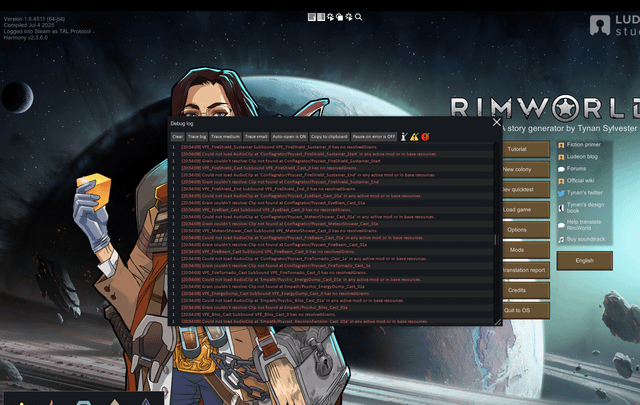
Task: Click the white info message filter icon
Action: [404, 136]
